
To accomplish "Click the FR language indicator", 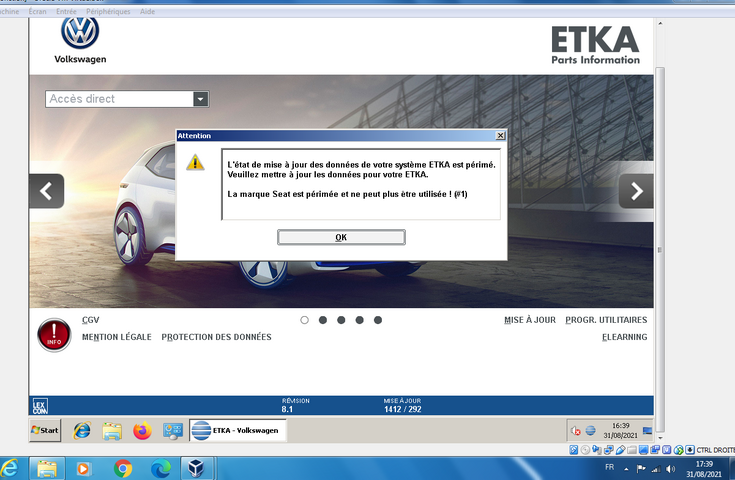I will 609,467.
